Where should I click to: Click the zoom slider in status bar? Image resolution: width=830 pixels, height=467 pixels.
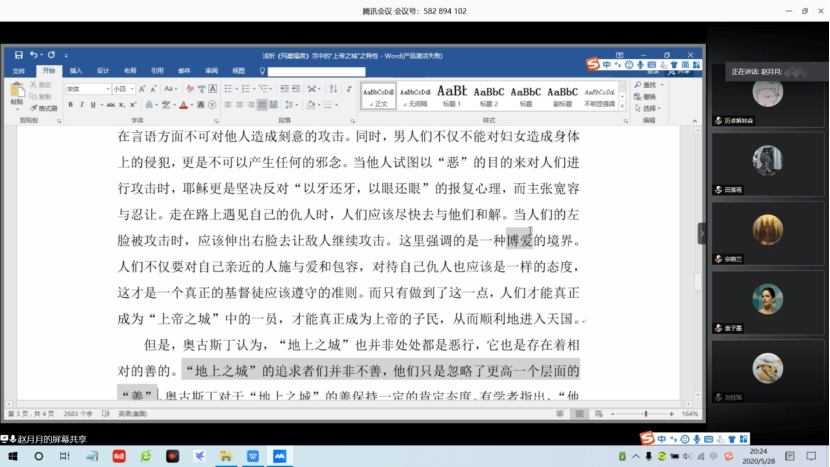click(646, 413)
